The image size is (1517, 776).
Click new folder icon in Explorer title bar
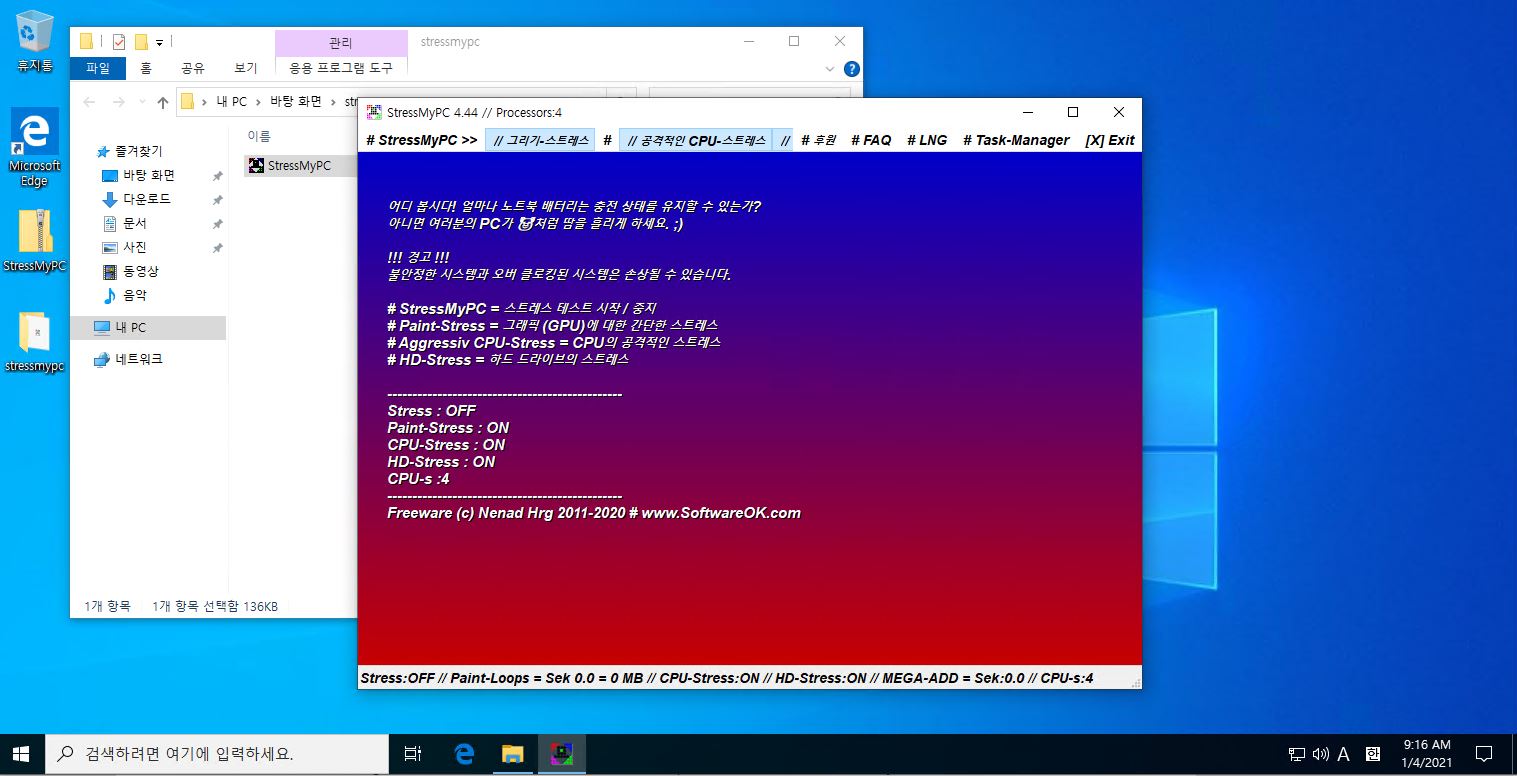pos(141,42)
